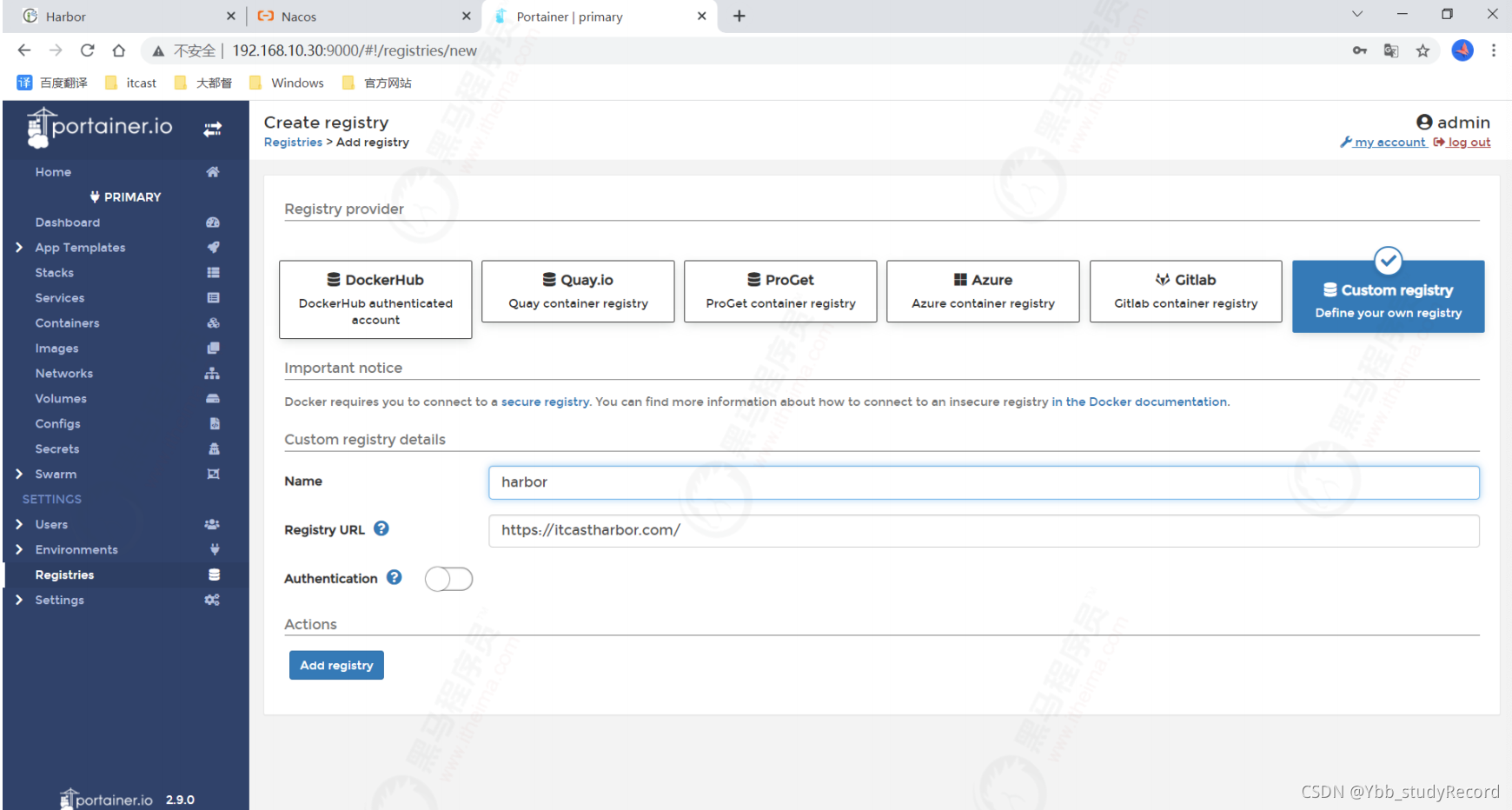The image size is (1512, 810).
Task: Click the browser translate icon
Action: pyautogui.click(x=1391, y=50)
